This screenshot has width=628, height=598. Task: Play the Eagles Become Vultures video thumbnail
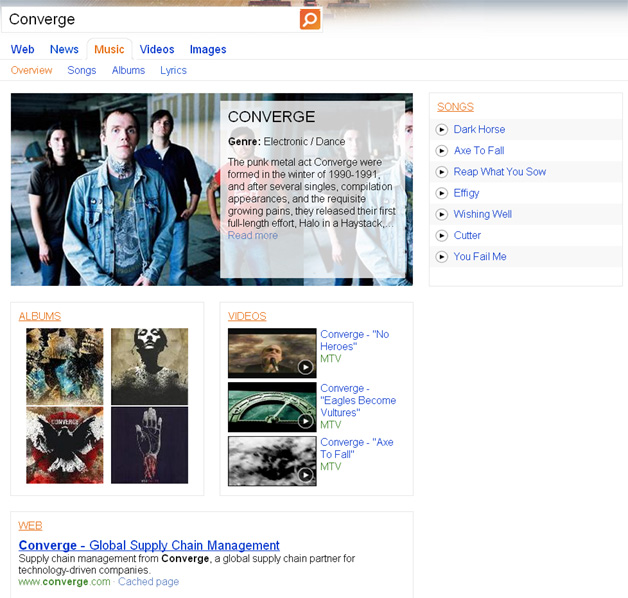(272, 407)
